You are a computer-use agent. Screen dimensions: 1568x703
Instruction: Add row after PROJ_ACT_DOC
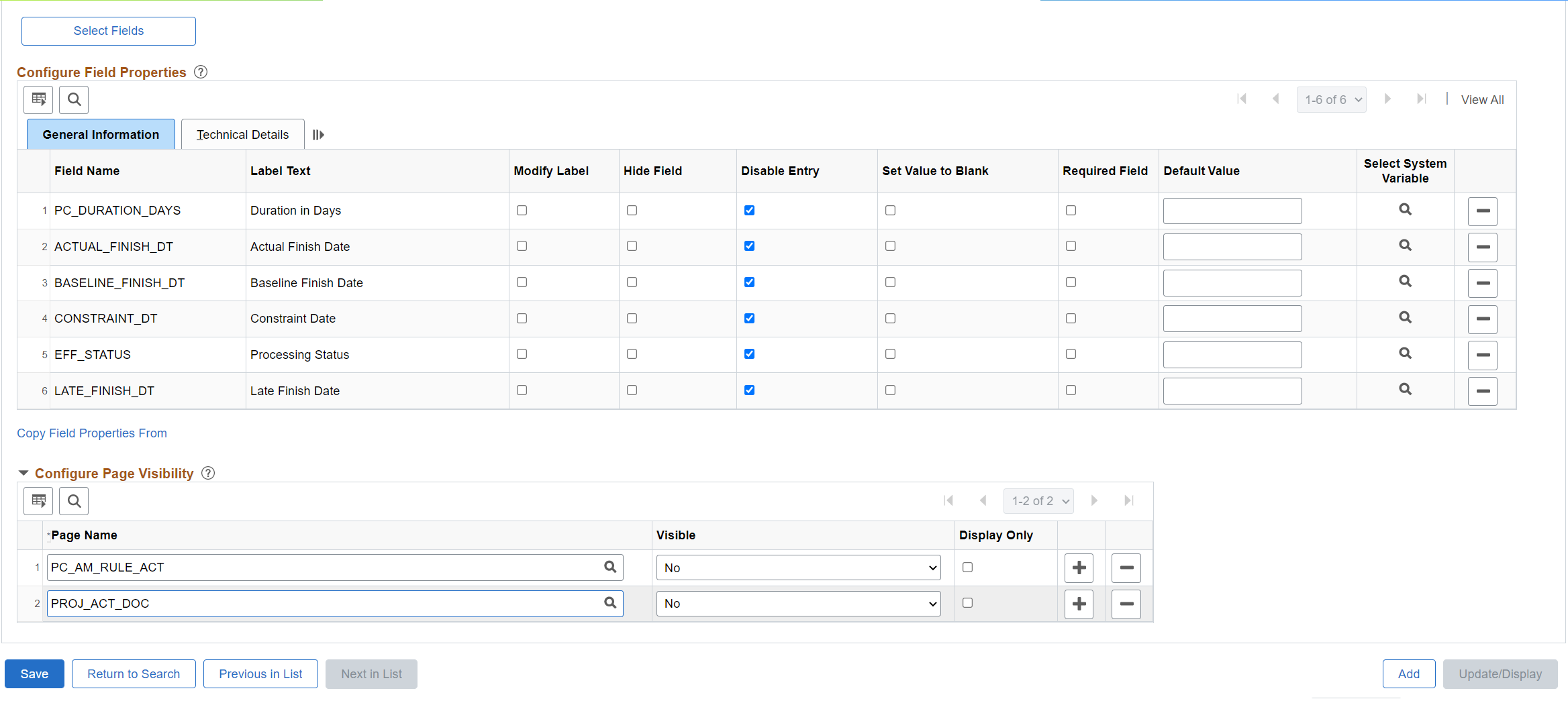[x=1079, y=604]
